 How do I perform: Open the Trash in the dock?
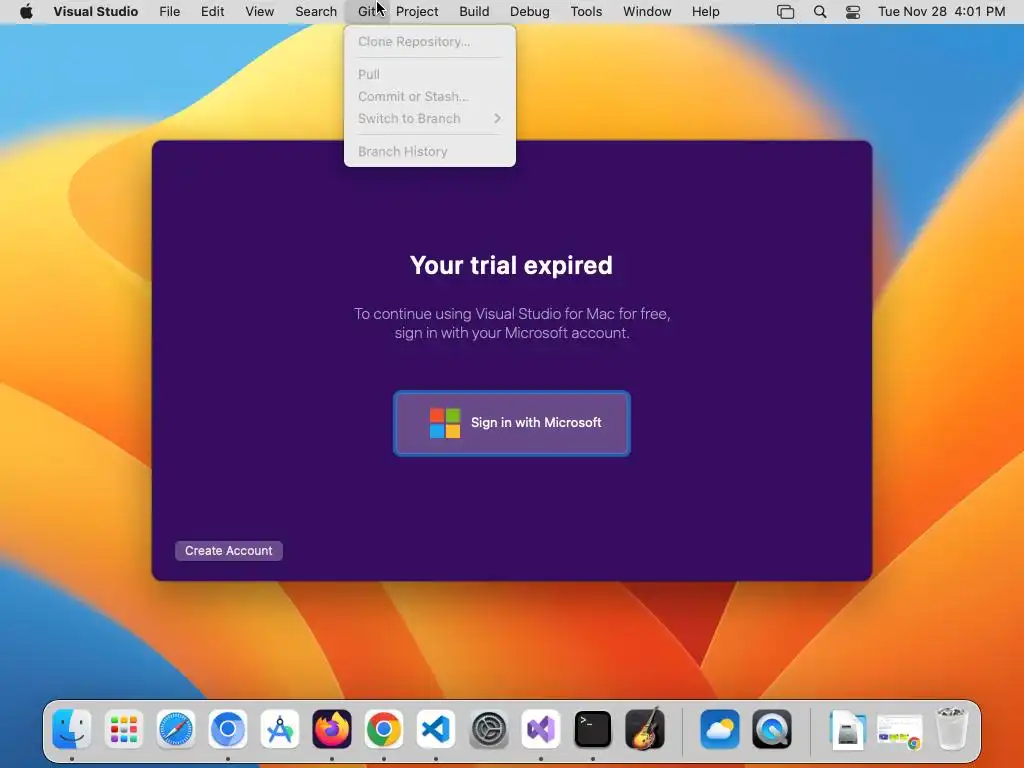pos(952,728)
